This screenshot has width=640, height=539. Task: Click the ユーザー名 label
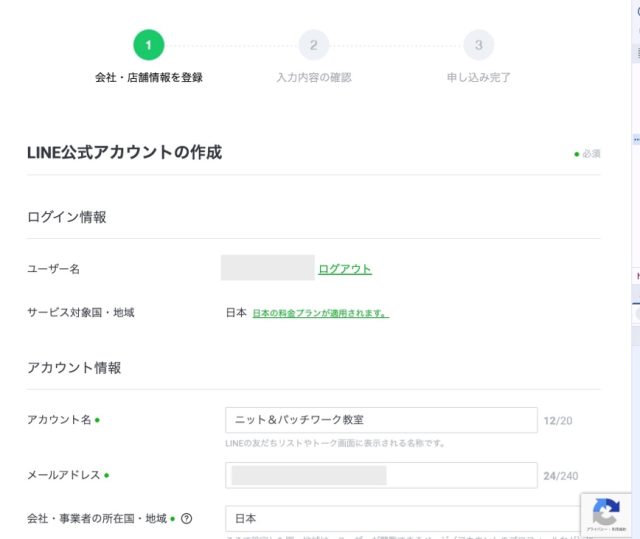point(53,269)
